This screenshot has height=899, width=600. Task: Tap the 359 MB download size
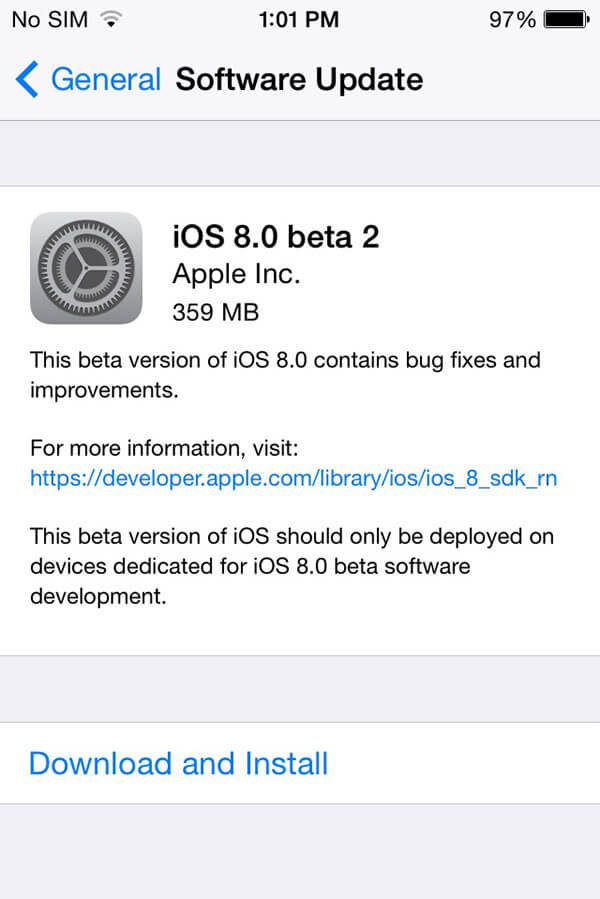pyautogui.click(x=215, y=312)
